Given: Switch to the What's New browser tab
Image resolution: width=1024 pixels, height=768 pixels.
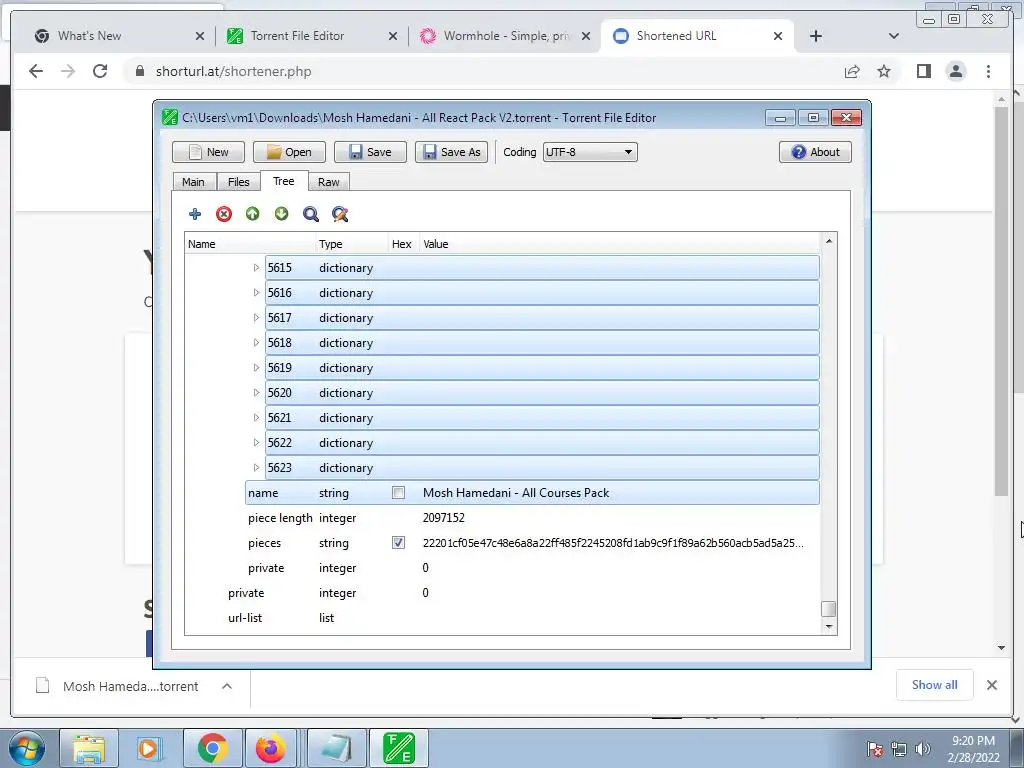Looking at the screenshot, I should (x=119, y=36).
